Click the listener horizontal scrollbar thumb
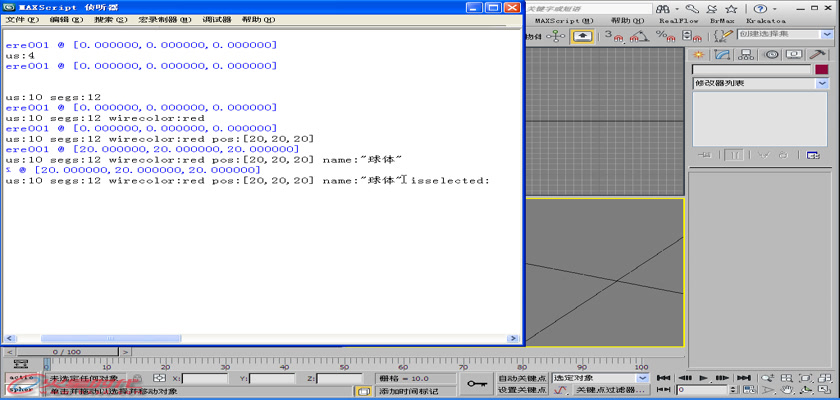 [x=111, y=338]
